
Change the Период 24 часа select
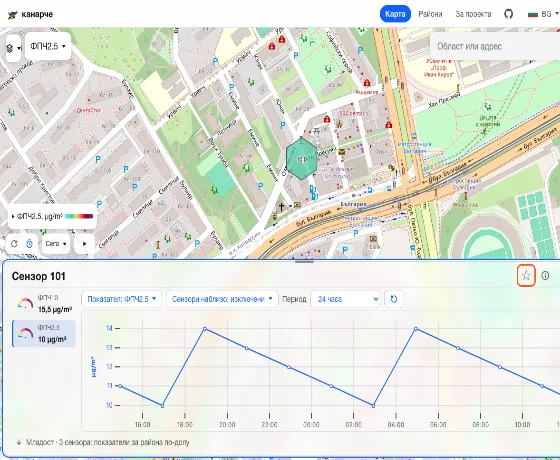345,299
